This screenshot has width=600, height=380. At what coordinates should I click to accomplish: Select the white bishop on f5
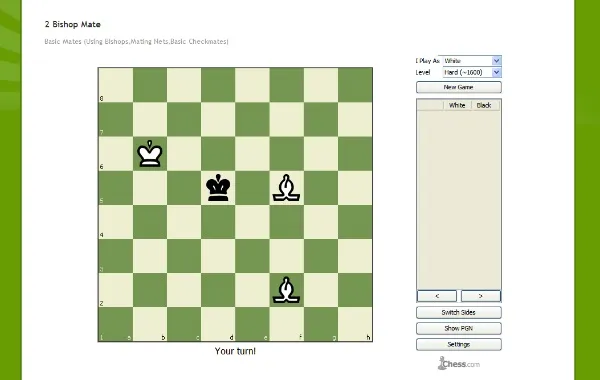[286, 188]
